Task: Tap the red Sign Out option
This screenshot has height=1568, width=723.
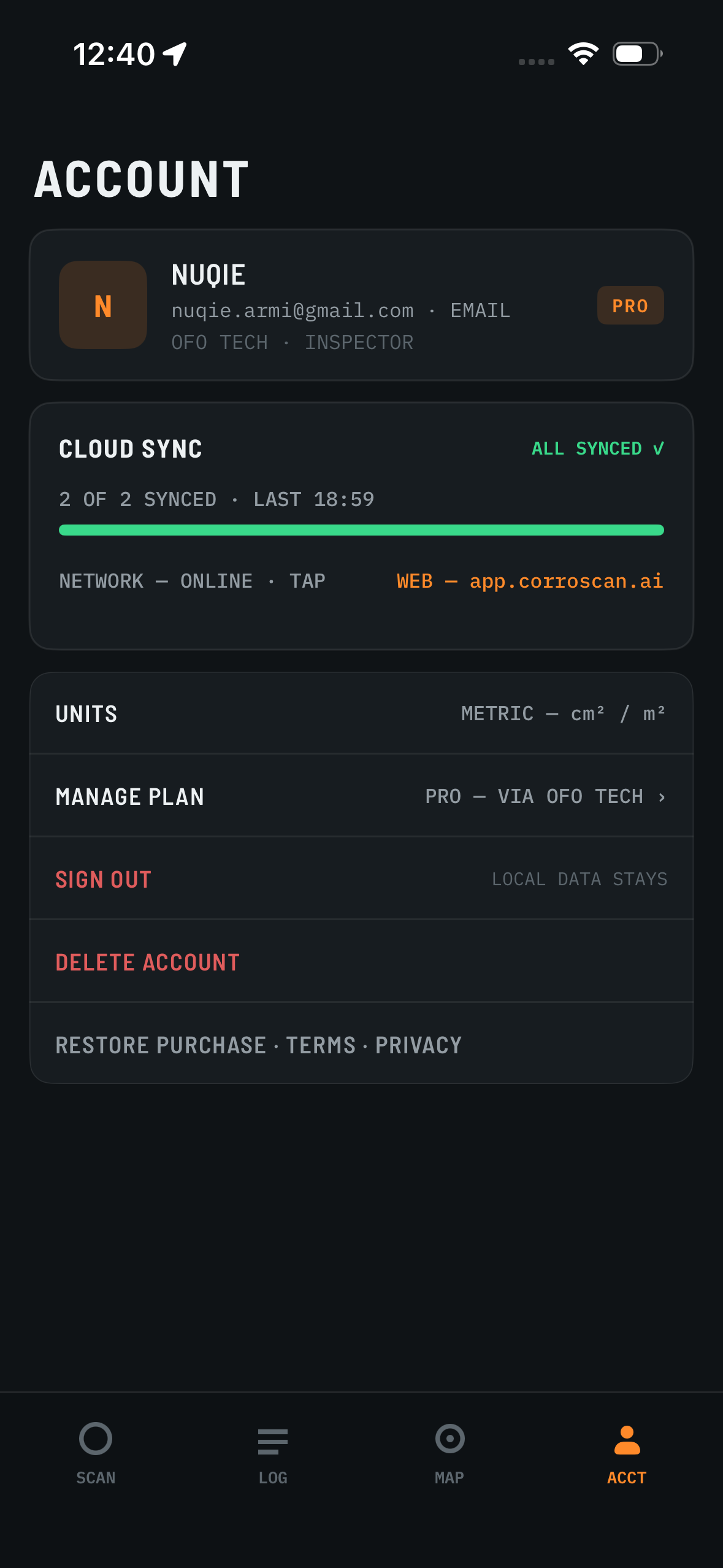Action: click(104, 880)
